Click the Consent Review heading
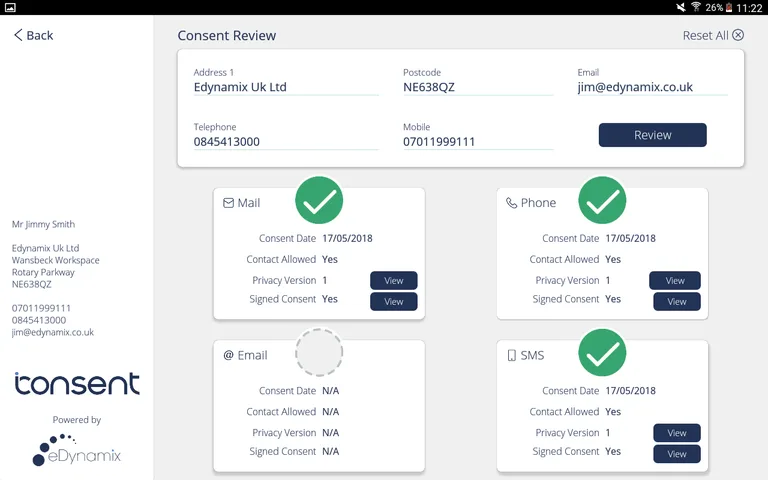The image size is (768, 480). pos(227,35)
